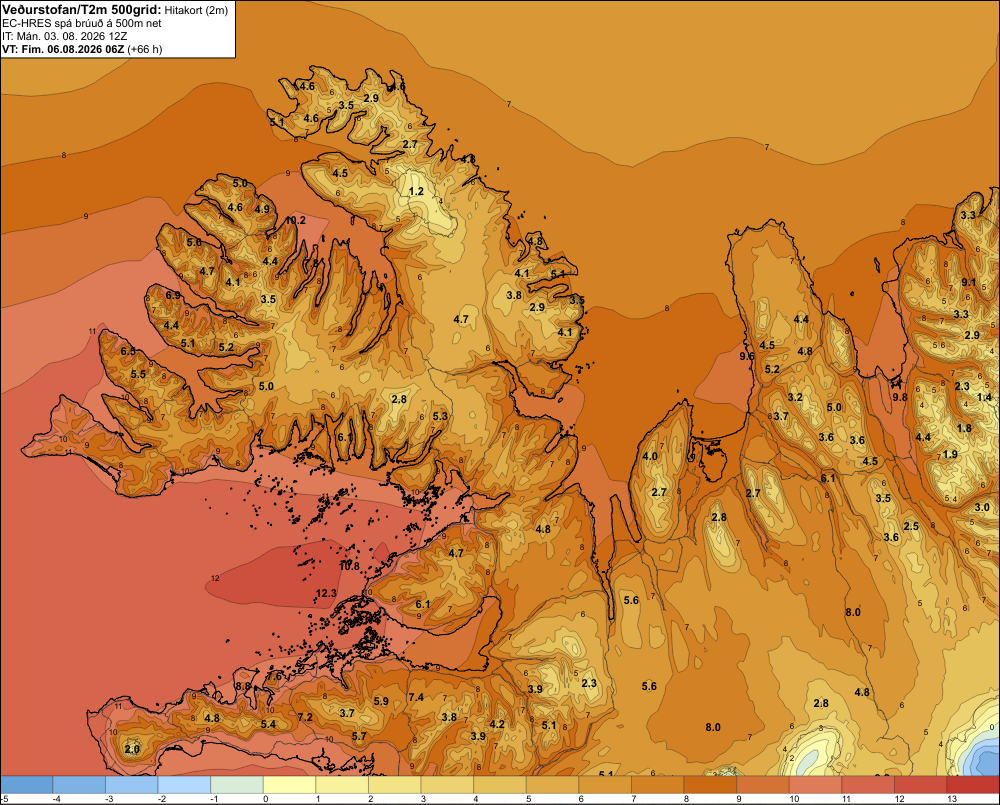Click the legend color segment between -5 and -4
This screenshot has width=1000, height=805.
point(27,785)
